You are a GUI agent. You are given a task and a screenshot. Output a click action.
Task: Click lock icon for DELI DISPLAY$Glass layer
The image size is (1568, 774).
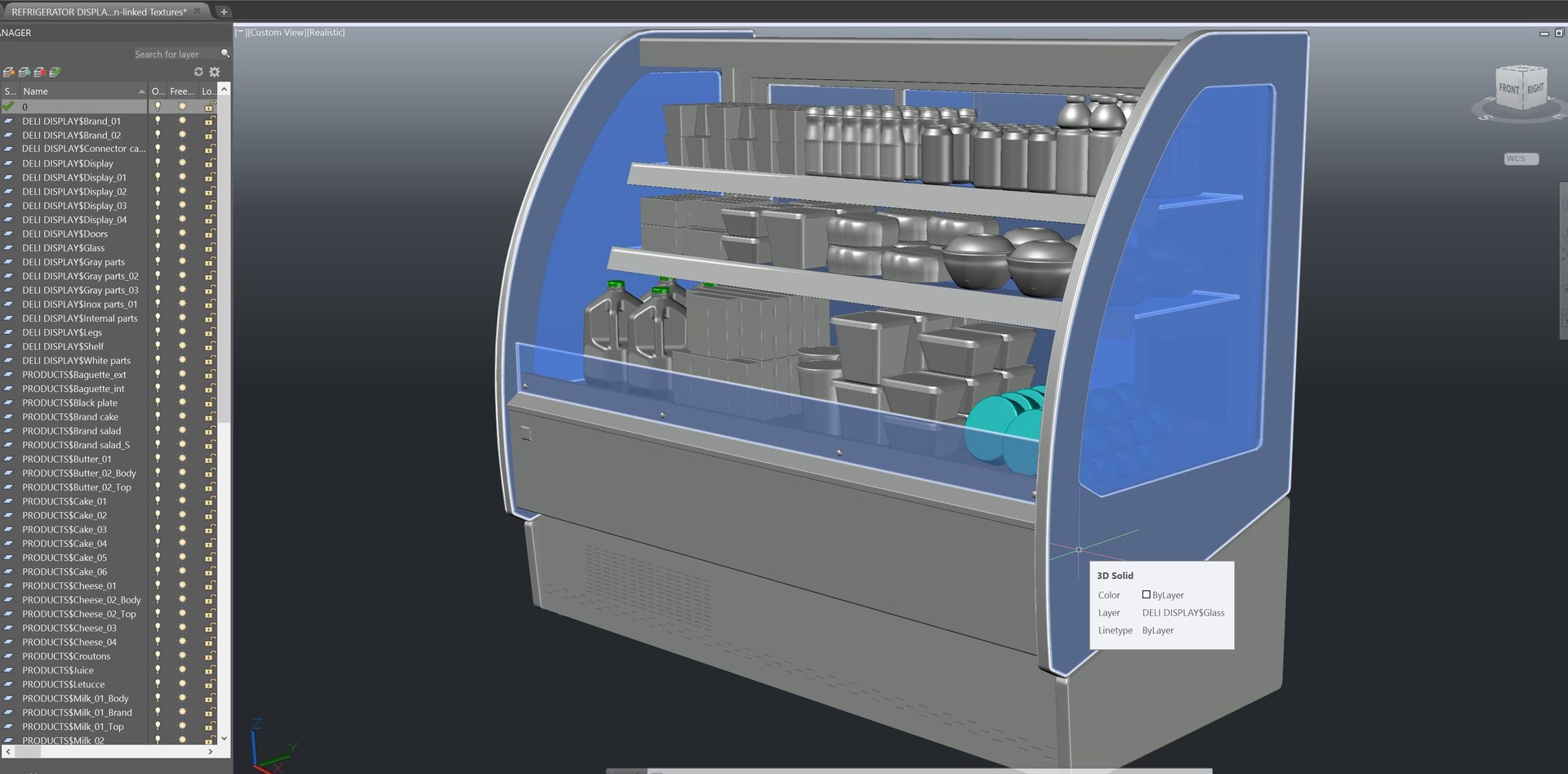pyautogui.click(x=210, y=248)
